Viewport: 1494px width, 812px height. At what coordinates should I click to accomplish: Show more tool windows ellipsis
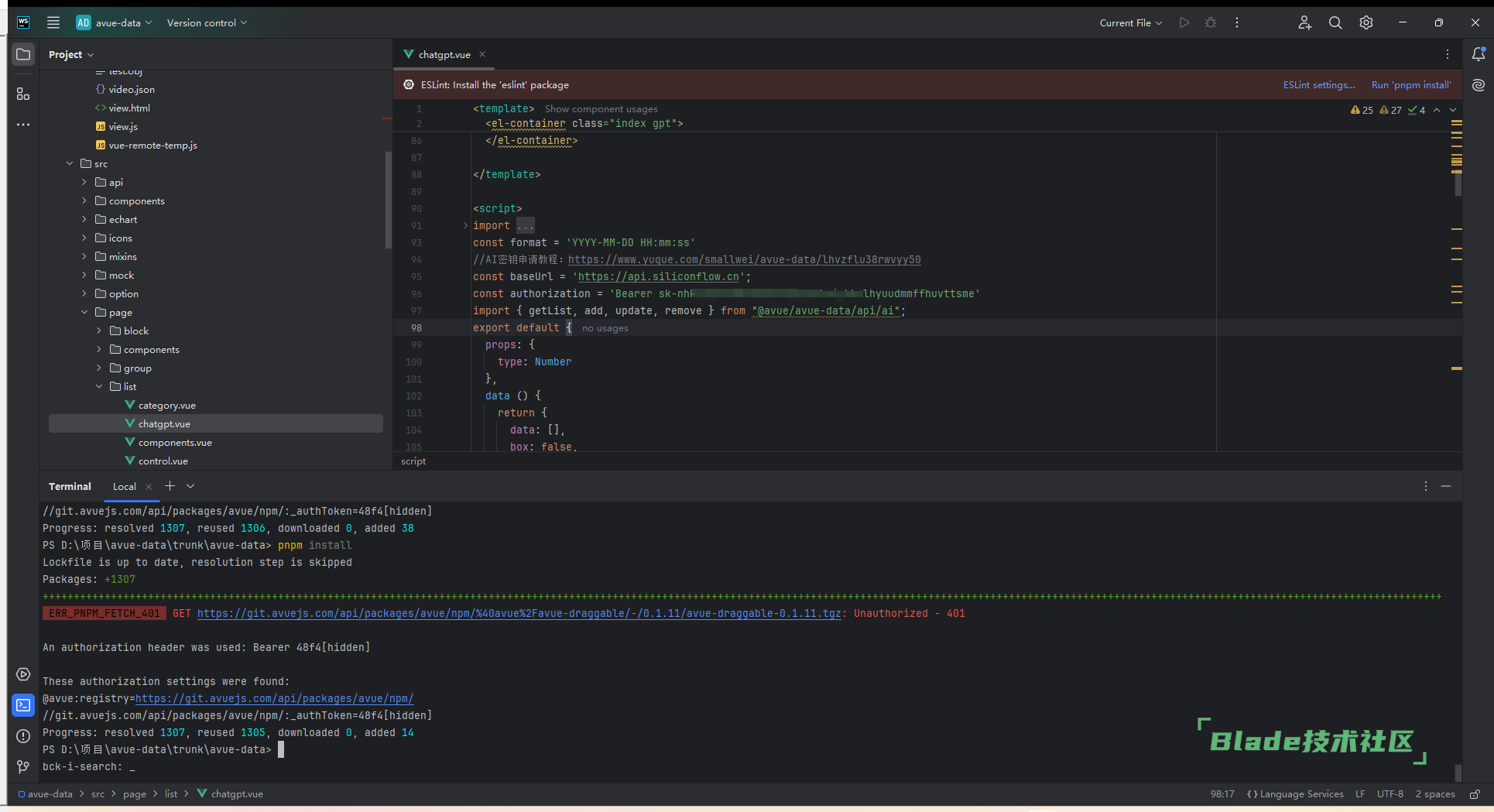23,125
